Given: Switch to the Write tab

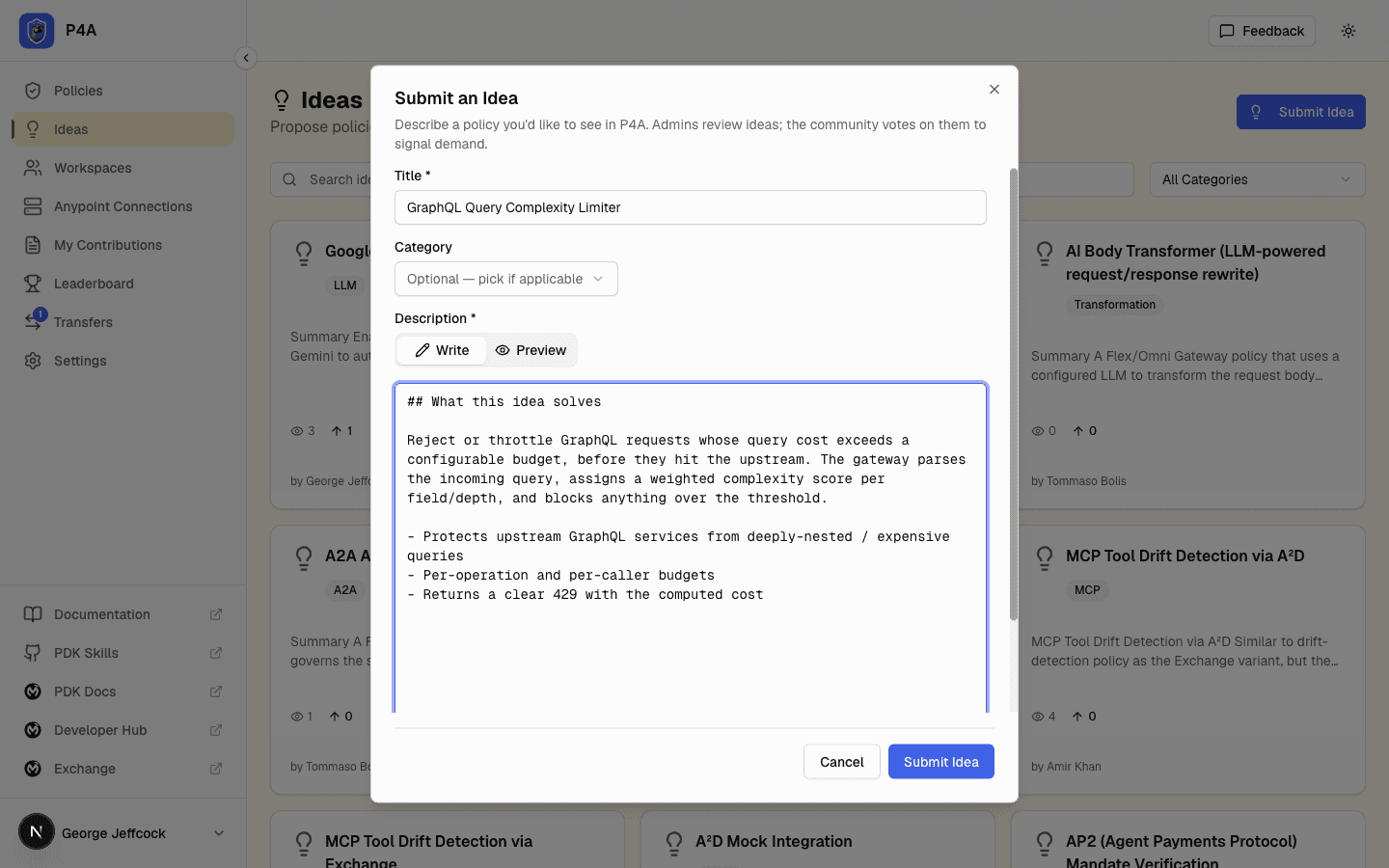Looking at the screenshot, I should 442,350.
